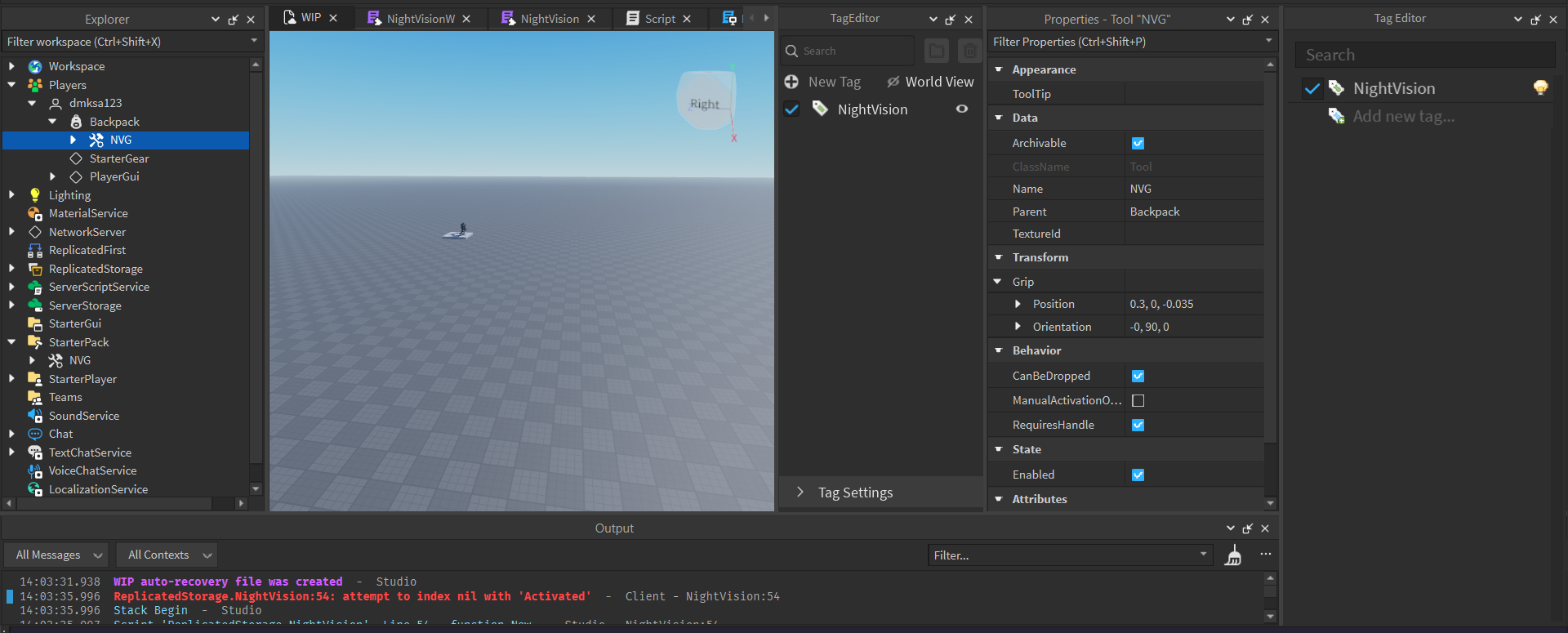
Task: Click the NetworkServer icon
Action: point(35,232)
